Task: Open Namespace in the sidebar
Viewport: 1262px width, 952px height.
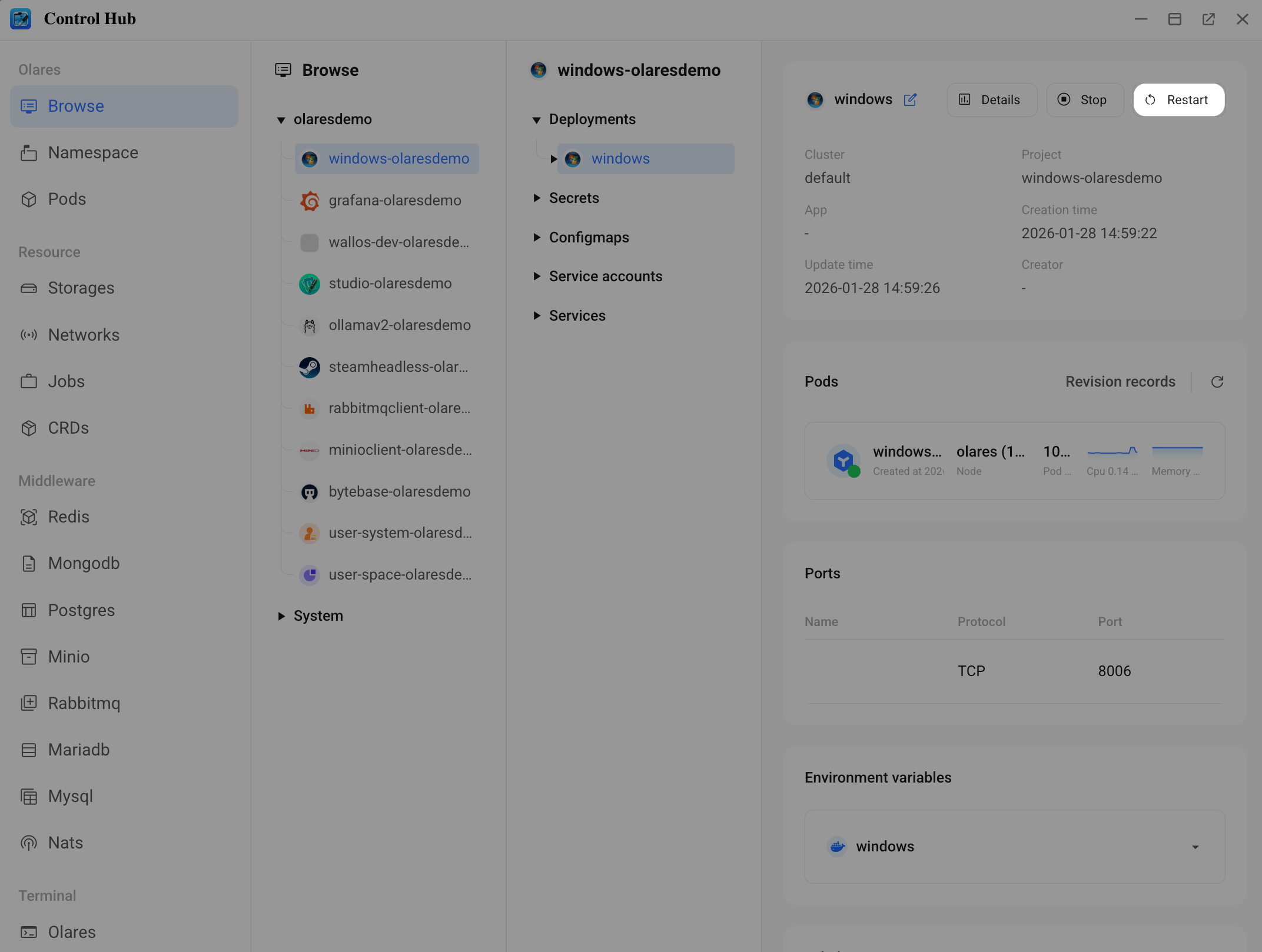Action: coord(93,153)
